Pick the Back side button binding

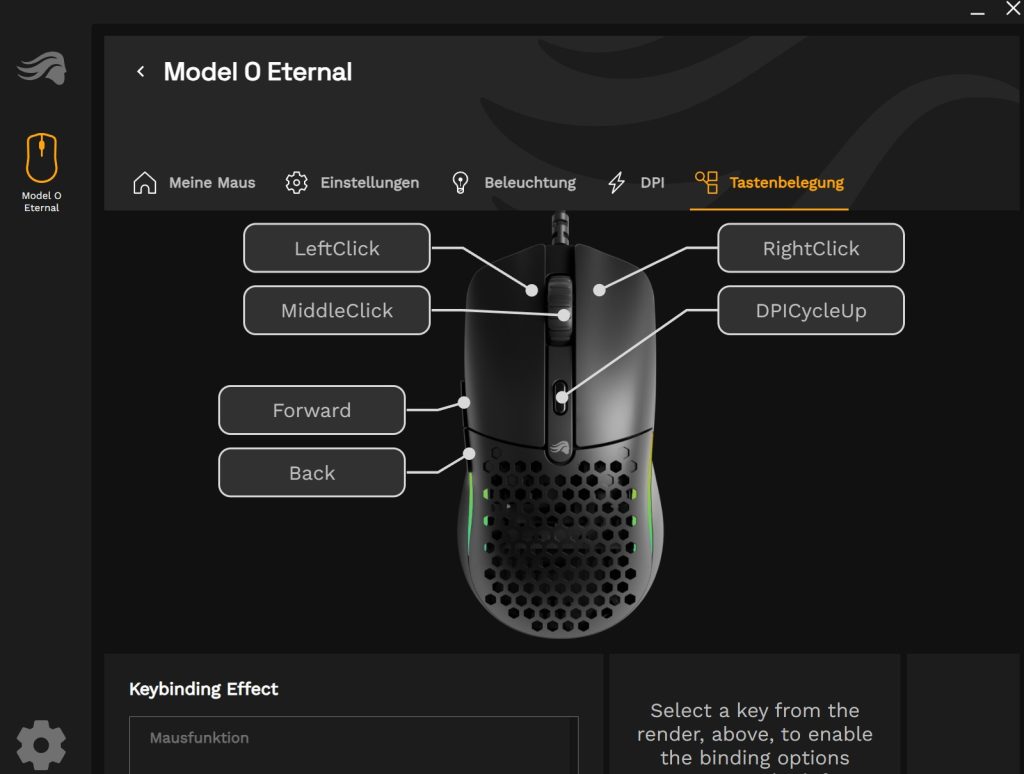pos(312,472)
